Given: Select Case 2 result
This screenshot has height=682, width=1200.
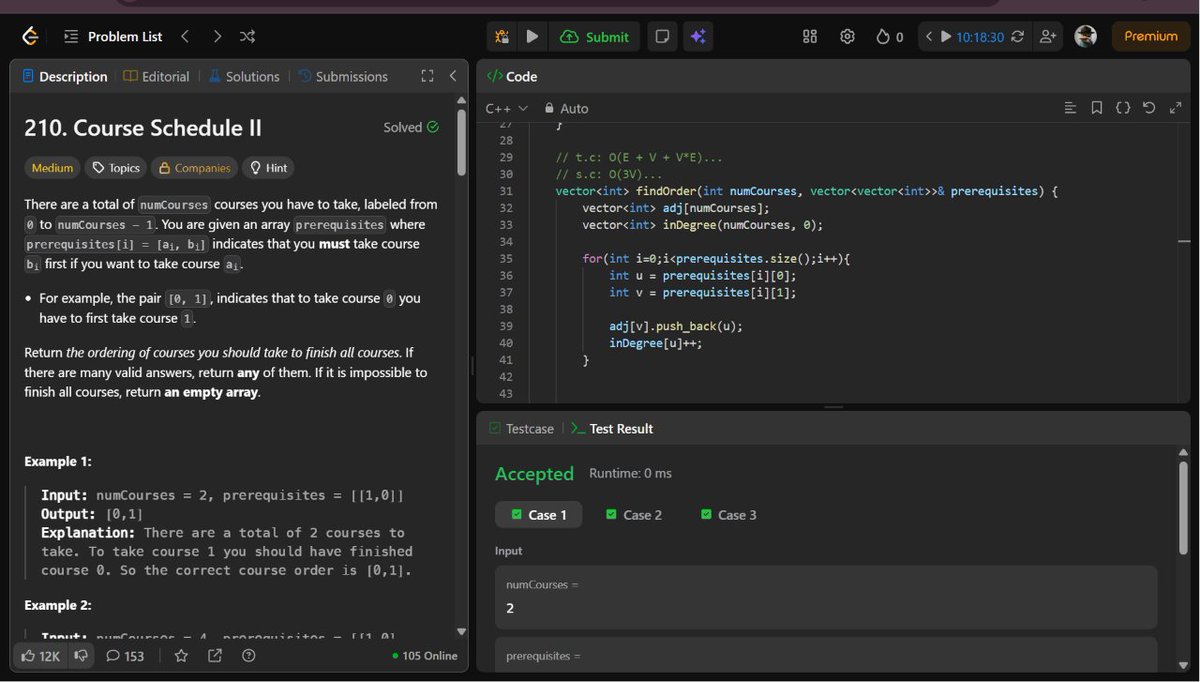Looking at the screenshot, I should [x=634, y=515].
